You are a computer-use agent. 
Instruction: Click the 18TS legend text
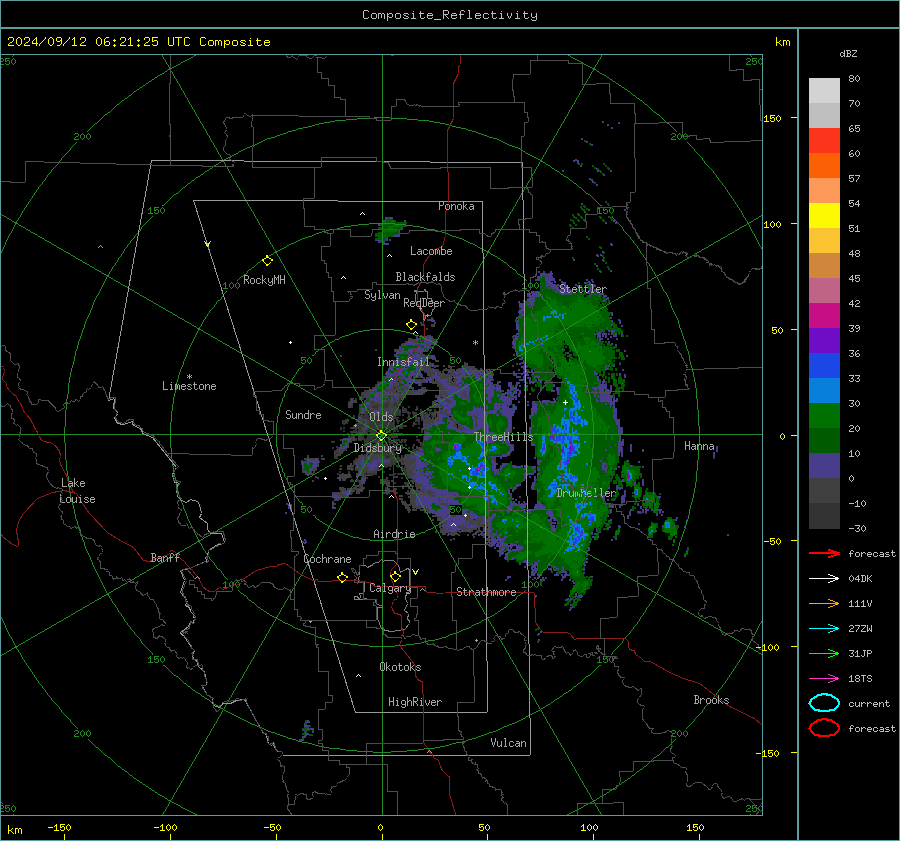click(x=860, y=679)
